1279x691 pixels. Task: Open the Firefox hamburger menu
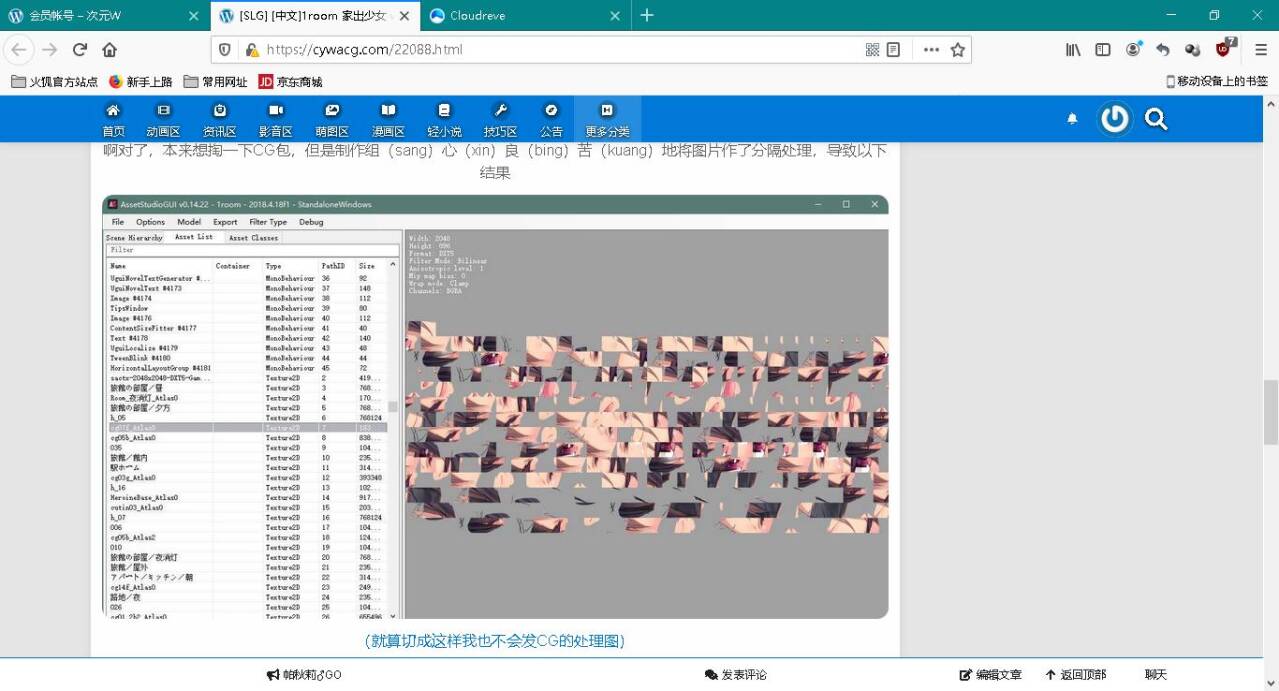click(x=1260, y=50)
